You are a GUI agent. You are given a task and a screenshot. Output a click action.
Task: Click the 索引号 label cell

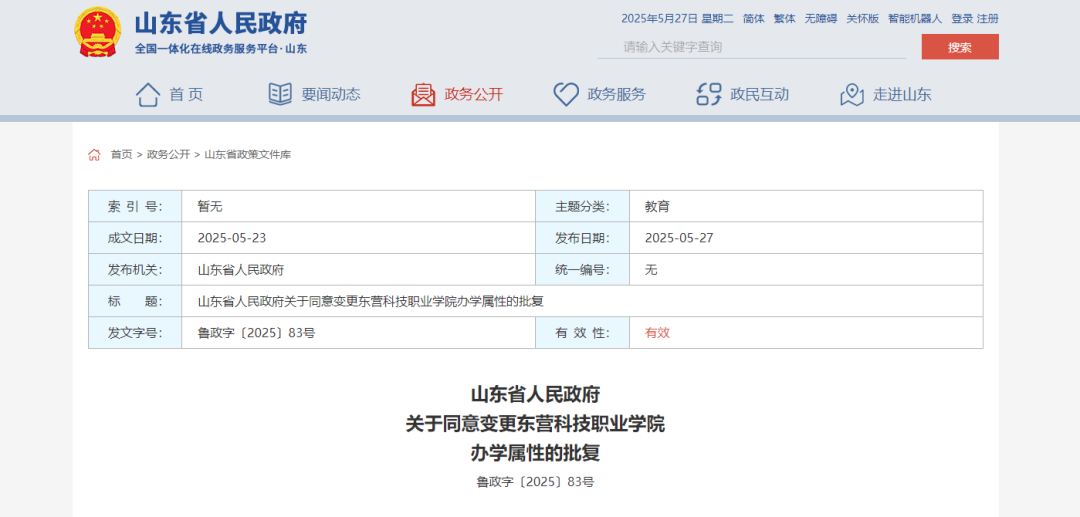click(135, 206)
